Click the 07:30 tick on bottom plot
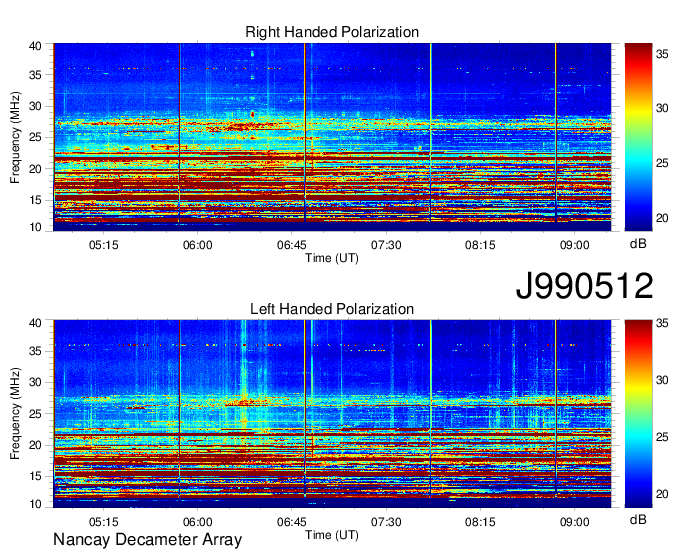The height and width of the screenshot is (552, 680). [x=386, y=522]
